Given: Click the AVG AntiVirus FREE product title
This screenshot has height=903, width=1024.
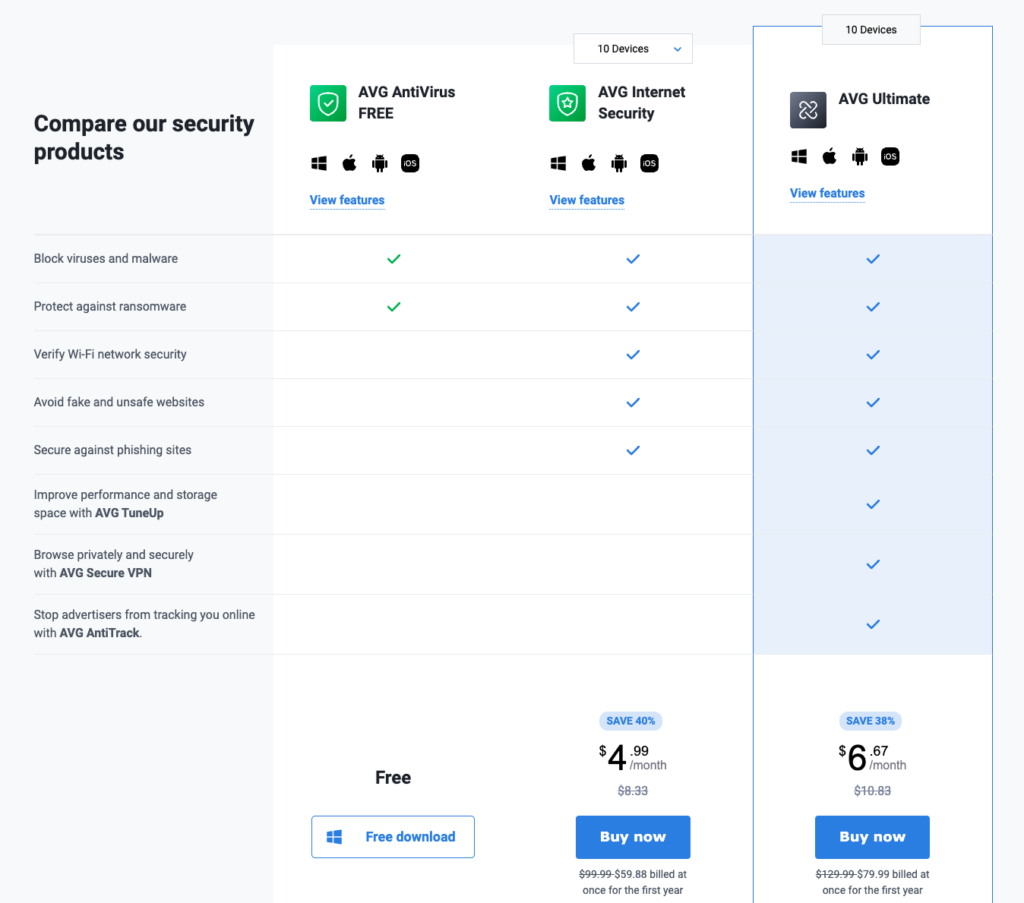Looking at the screenshot, I should 407,103.
